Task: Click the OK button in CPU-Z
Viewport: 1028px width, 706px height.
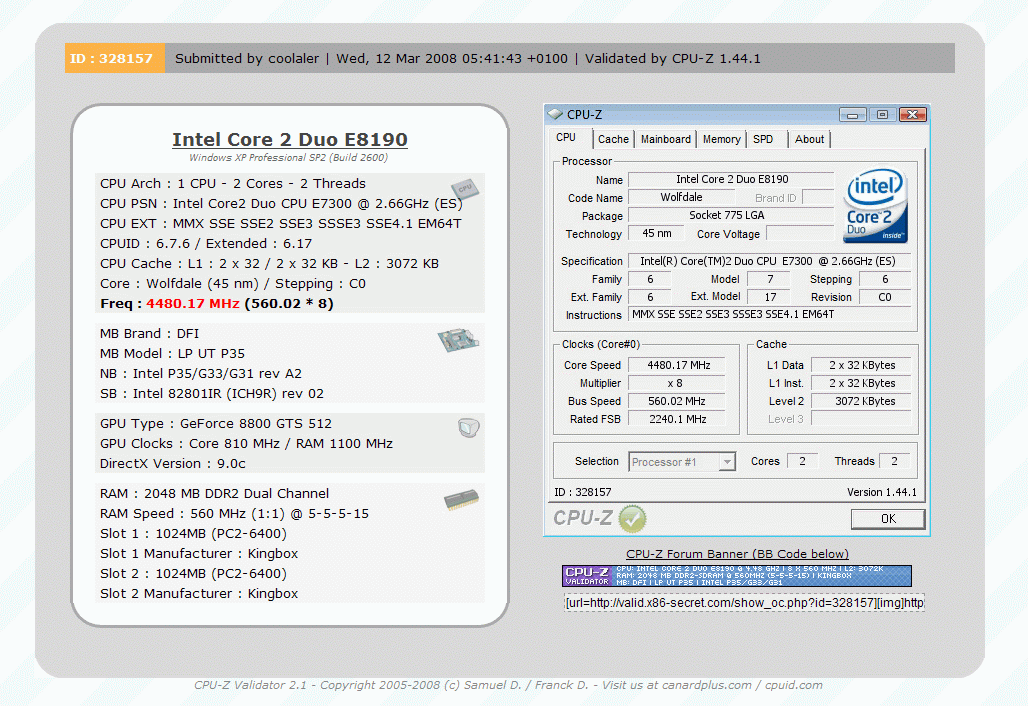Action: tap(888, 519)
